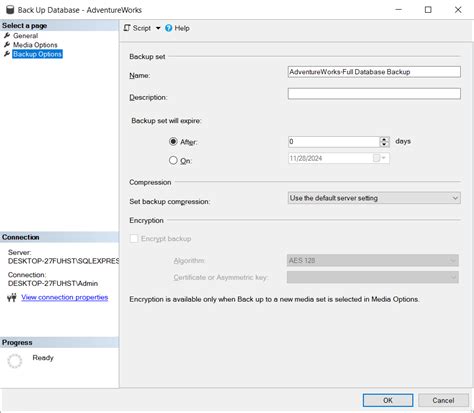The height and width of the screenshot is (413, 474).
Task: Click the connection plug icon
Action: coord(12,297)
